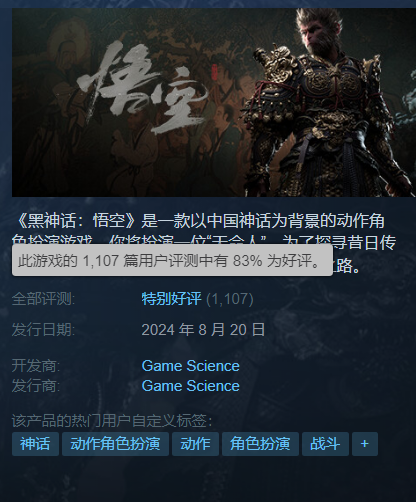Click the release date 2024 年 8 月 20 日
The image size is (416, 502).
click(203, 330)
